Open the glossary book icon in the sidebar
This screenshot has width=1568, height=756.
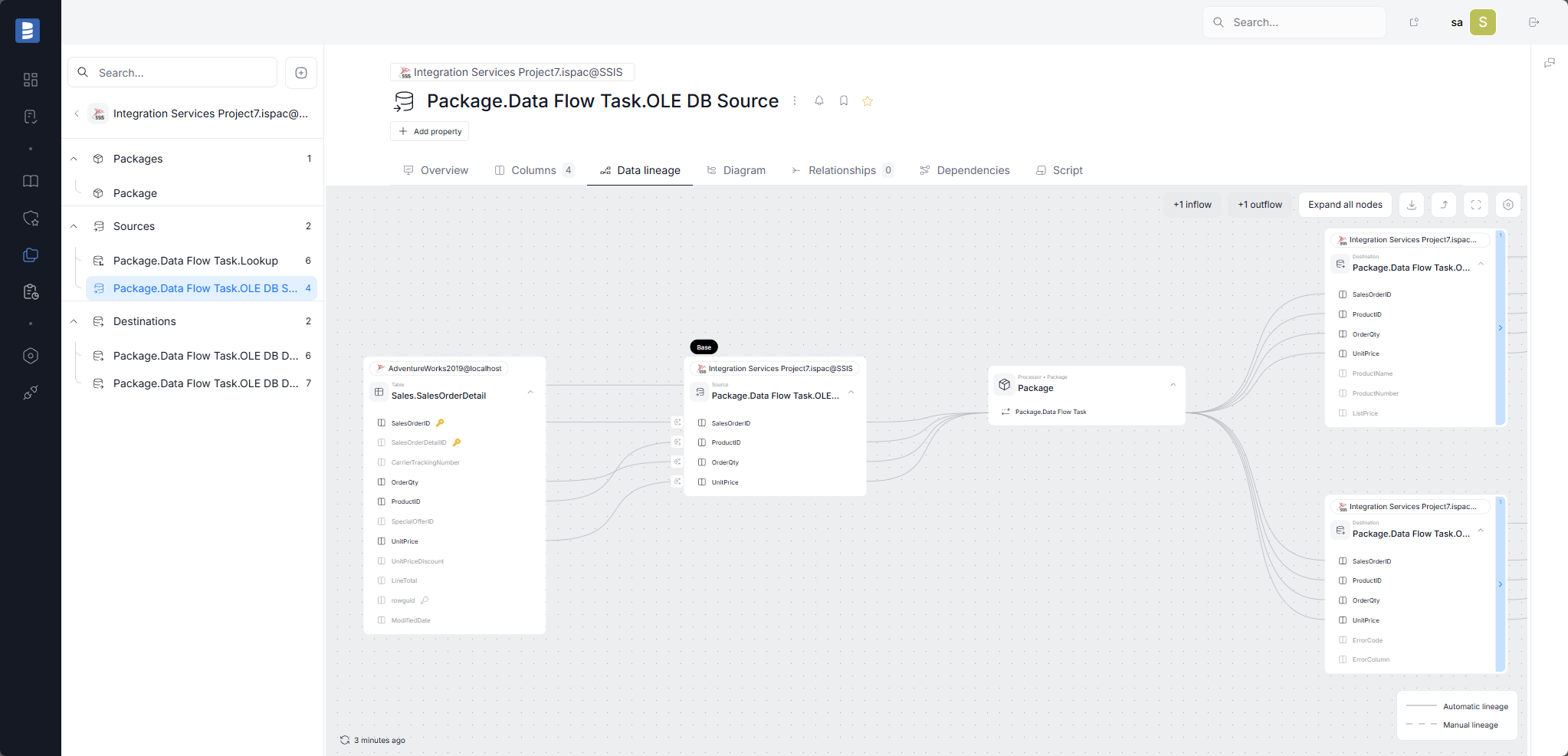(31, 181)
